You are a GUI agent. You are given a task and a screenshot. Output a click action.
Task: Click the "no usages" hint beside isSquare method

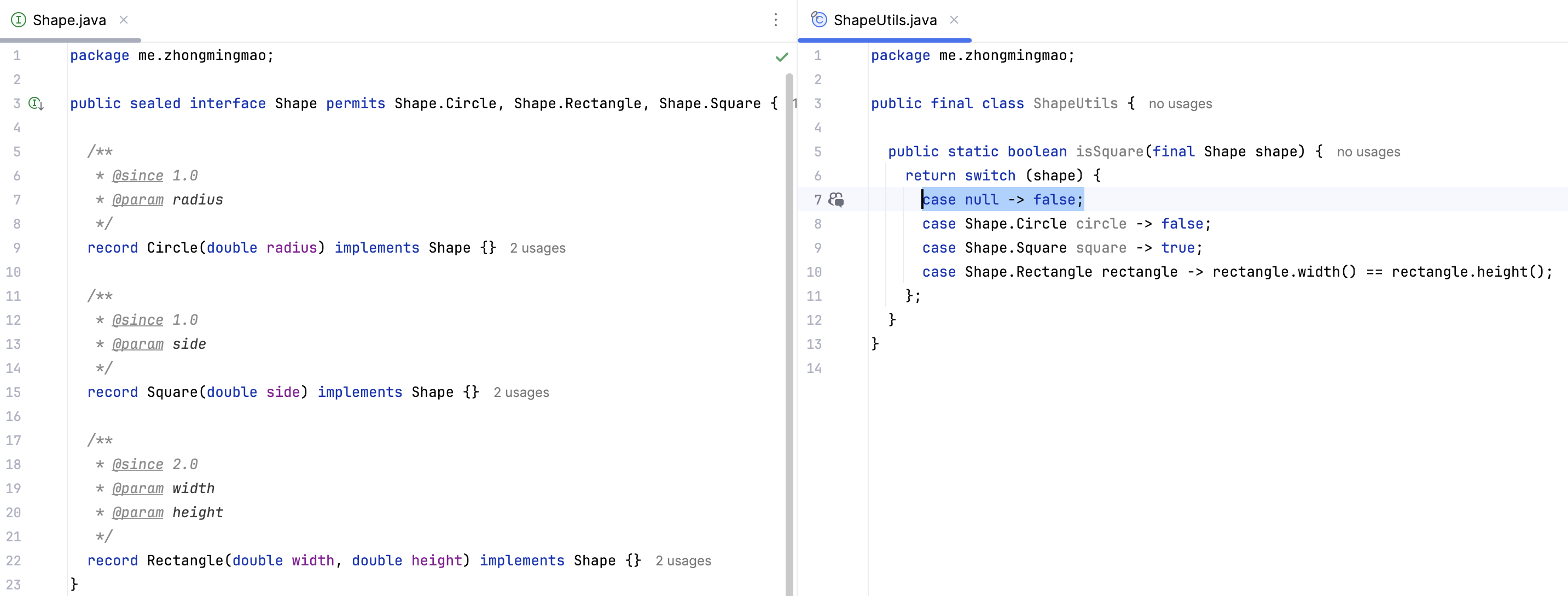point(1368,152)
